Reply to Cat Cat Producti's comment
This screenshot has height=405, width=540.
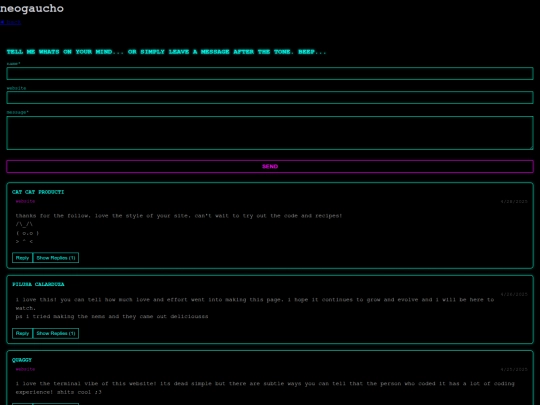coord(22,258)
